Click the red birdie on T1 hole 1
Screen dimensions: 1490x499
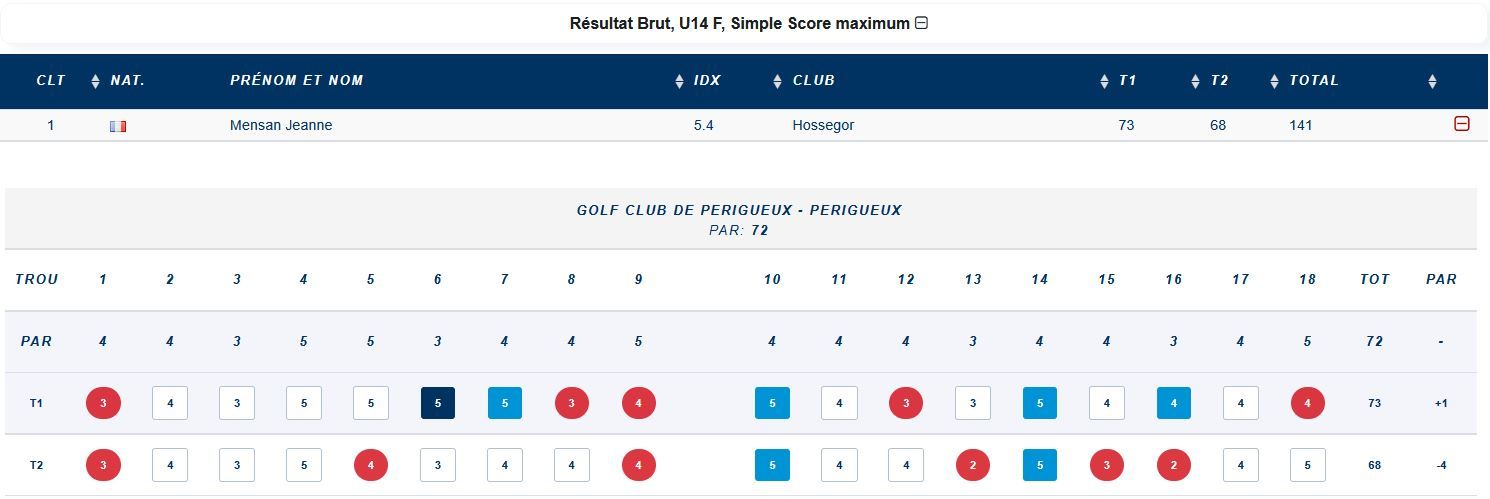pyautogui.click(x=103, y=403)
